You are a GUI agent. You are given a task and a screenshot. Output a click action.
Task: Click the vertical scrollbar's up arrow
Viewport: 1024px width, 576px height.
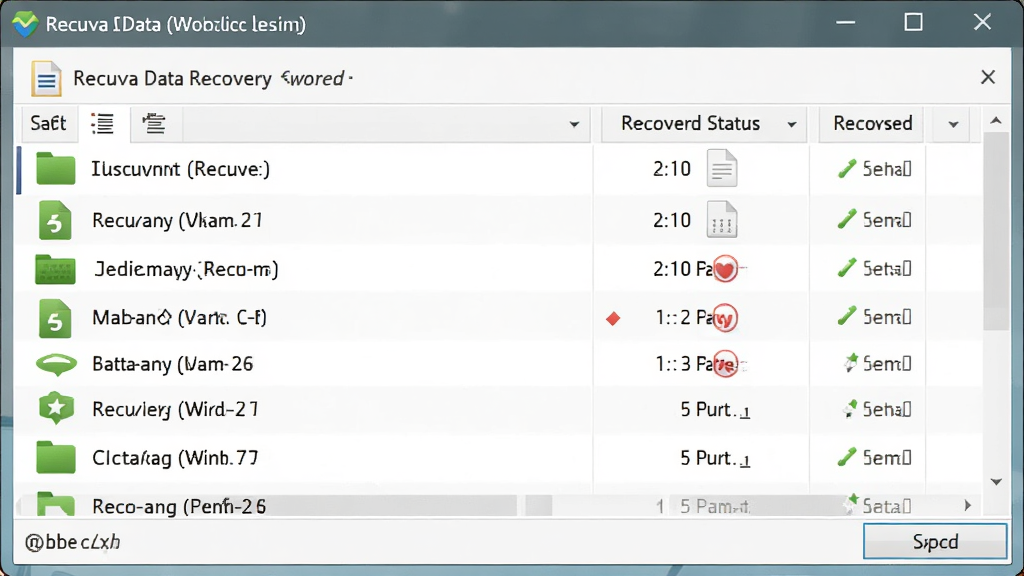(996, 121)
